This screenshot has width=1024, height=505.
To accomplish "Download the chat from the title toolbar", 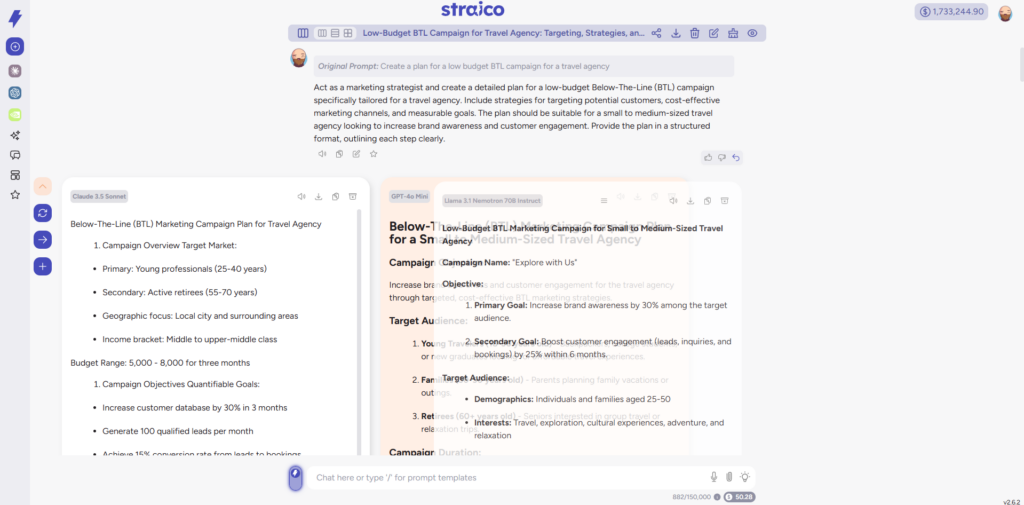I will pyautogui.click(x=676, y=33).
